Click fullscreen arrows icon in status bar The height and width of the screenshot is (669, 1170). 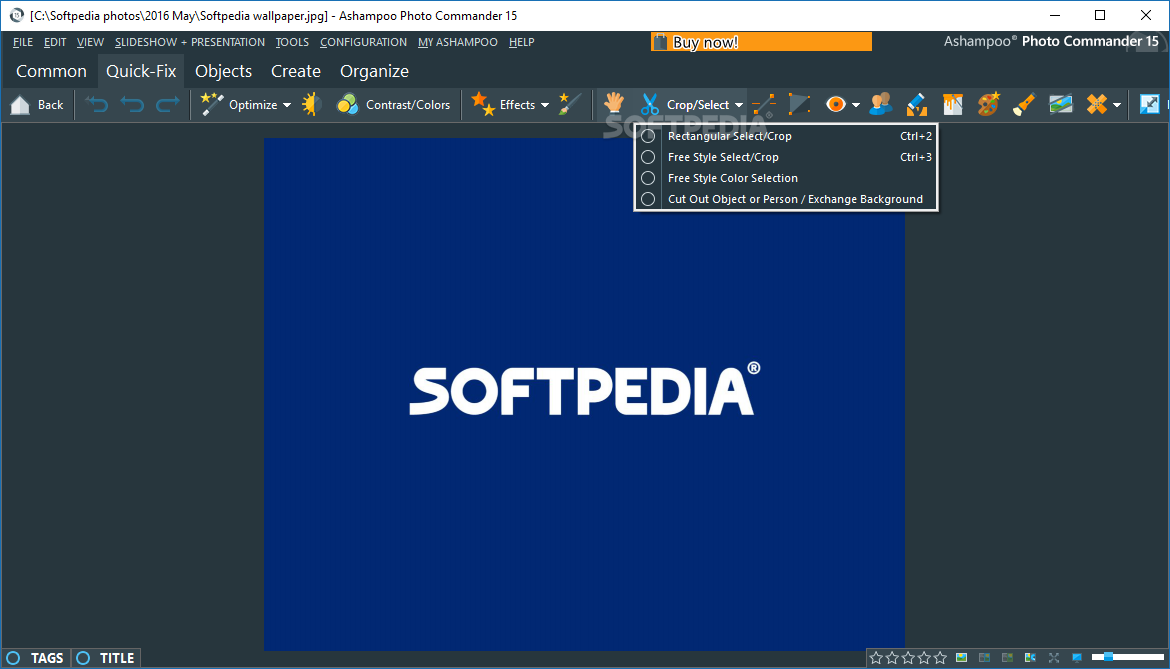coord(1054,658)
